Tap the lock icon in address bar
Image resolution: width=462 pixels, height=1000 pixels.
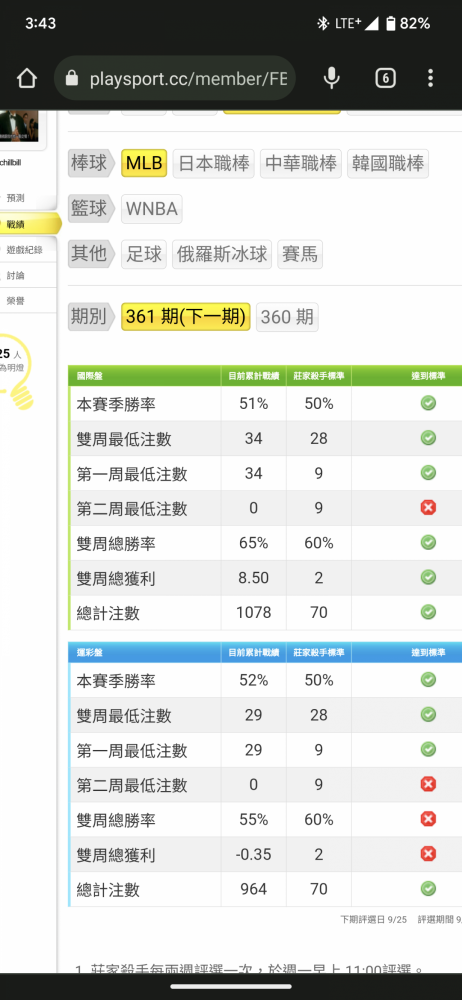click(72, 78)
